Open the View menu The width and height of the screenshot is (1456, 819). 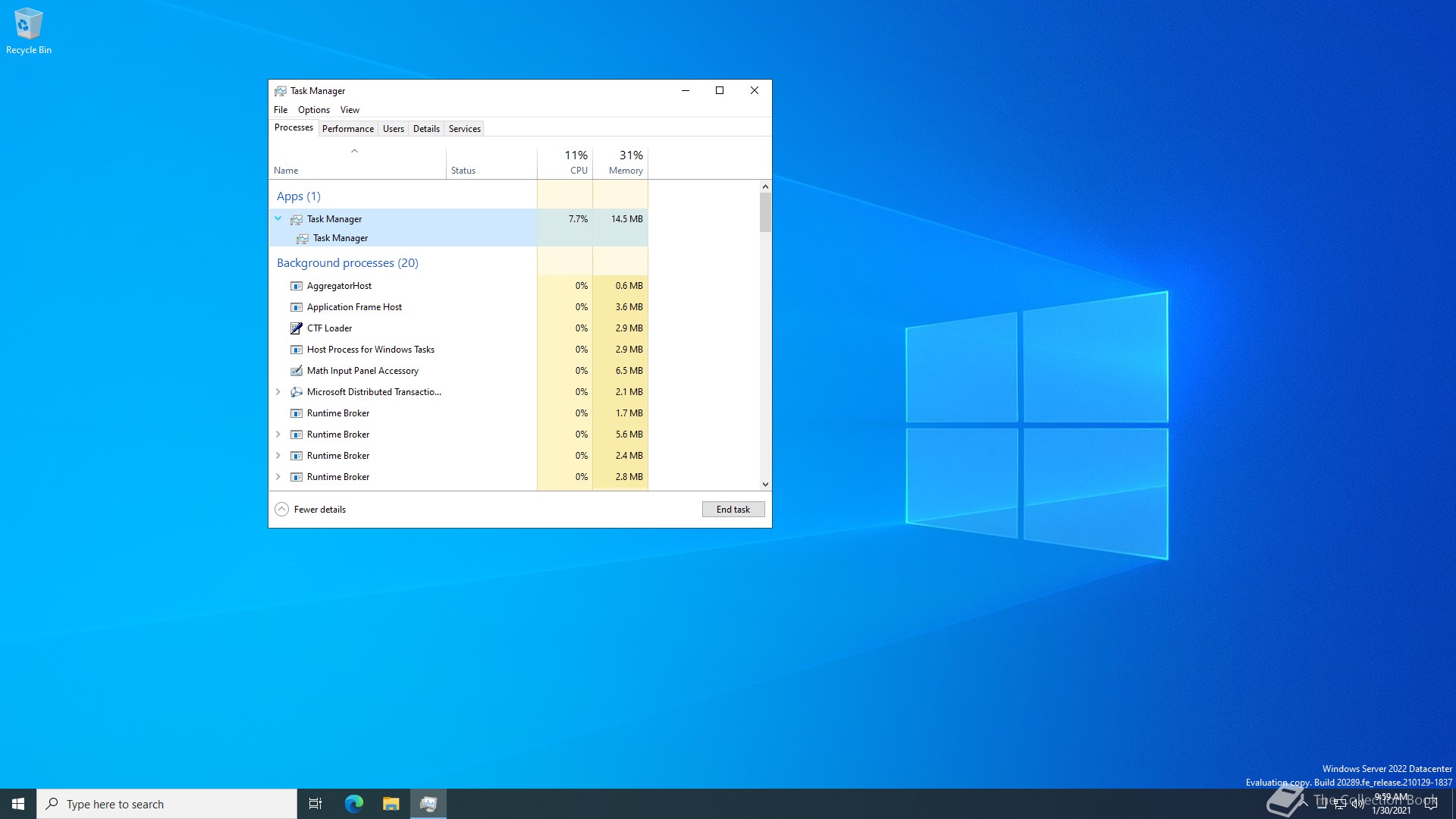coord(350,110)
